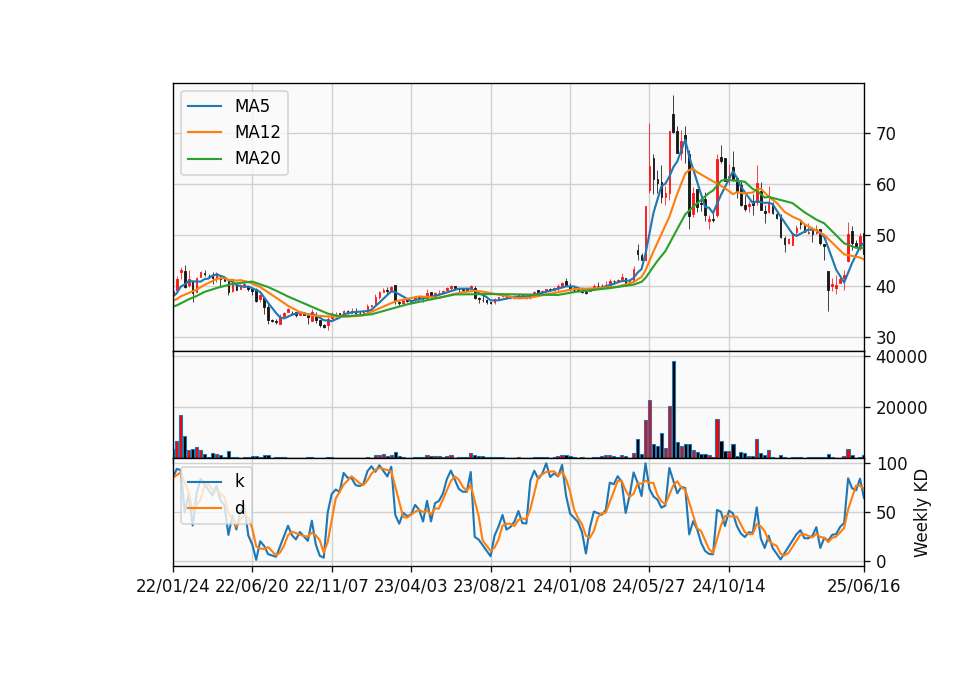Click the orange MA12 legend line sample
This screenshot has height=690, width=960.
click(204, 132)
